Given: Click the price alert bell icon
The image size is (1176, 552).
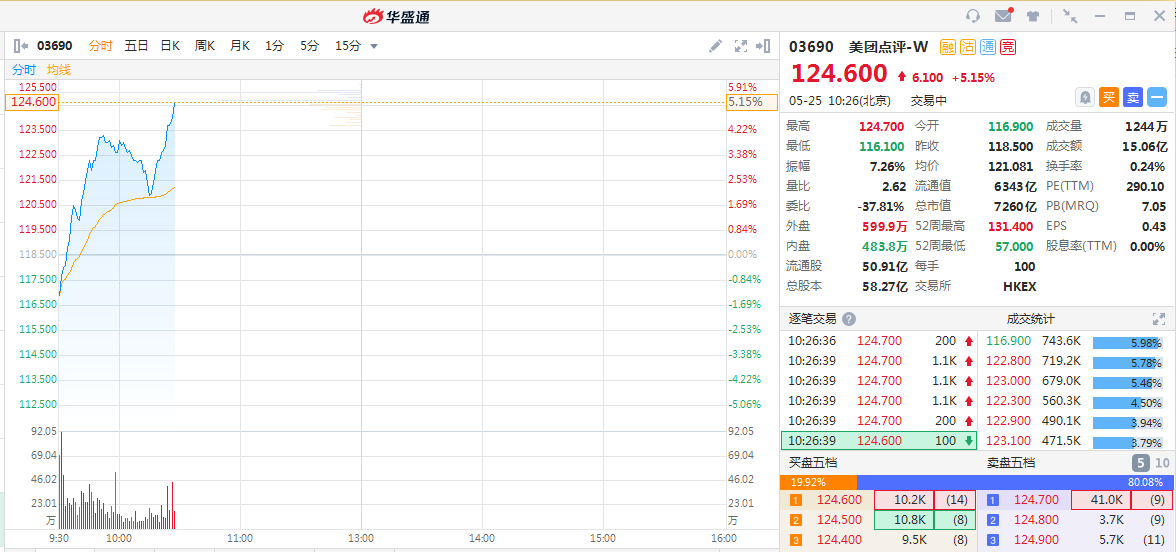Looking at the screenshot, I should pos(1085,97).
